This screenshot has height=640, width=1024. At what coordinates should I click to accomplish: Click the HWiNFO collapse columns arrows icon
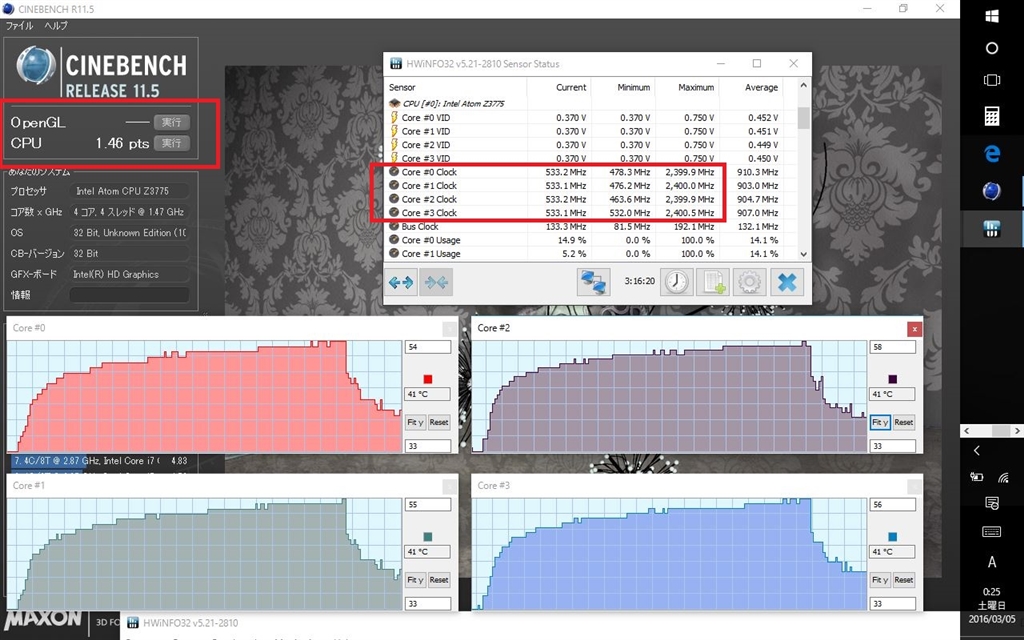436,282
